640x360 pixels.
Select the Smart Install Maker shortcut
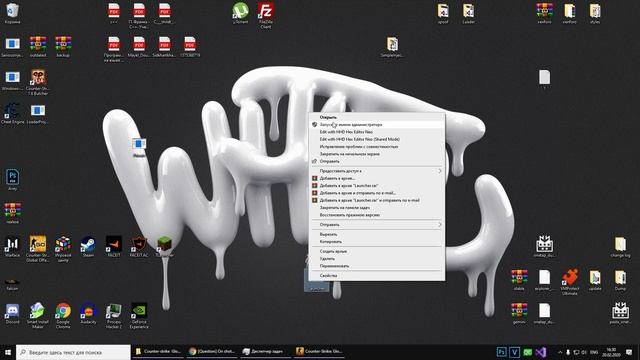(x=38, y=316)
